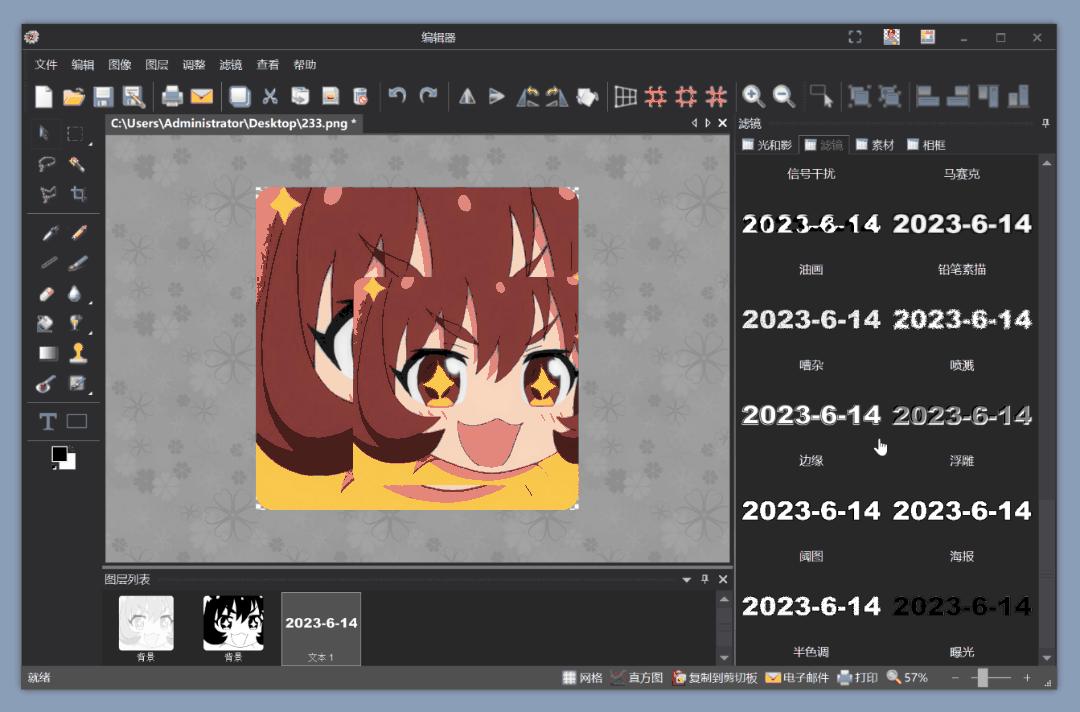The height and width of the screenshot is (712, 1080).
Task: Choose the Eraser tool
Action: 47,294
